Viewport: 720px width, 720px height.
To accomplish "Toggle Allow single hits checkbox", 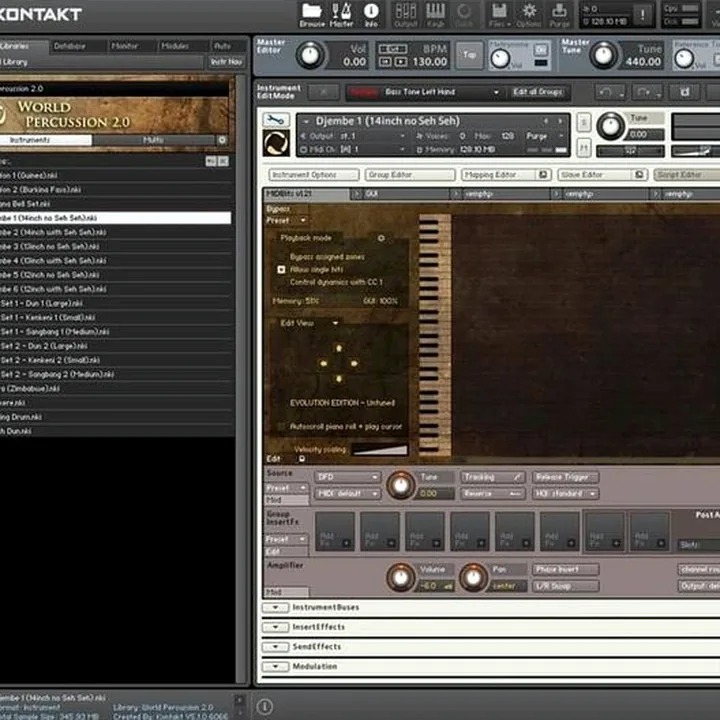I will point(281,270).
